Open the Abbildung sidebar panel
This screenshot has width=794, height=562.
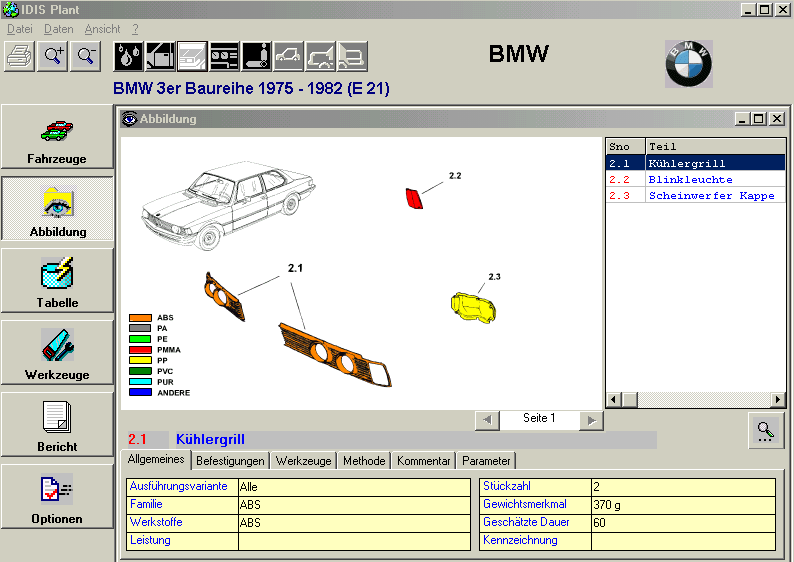click(x=57, y=209)
